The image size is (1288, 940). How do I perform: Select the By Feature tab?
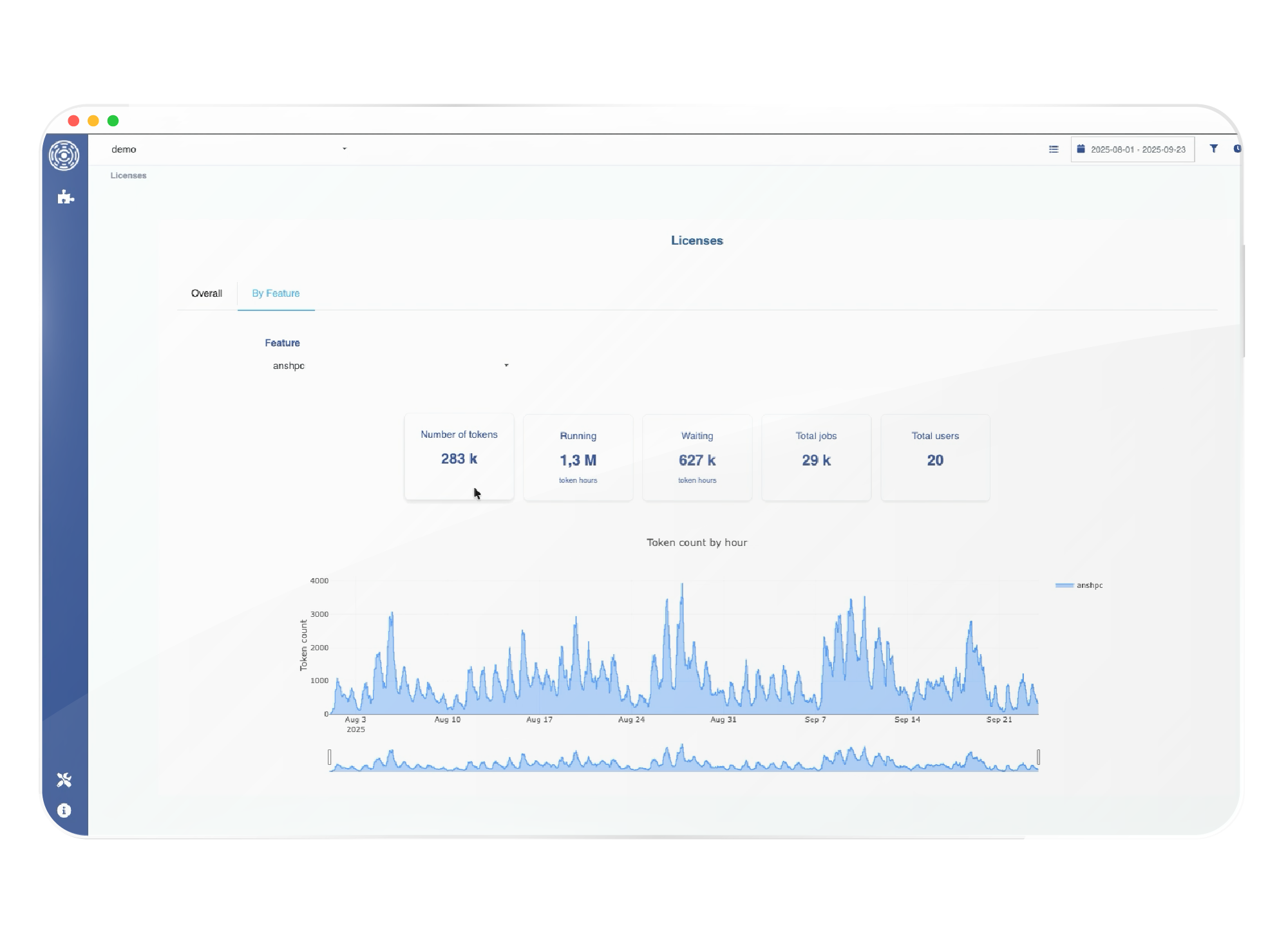pyautogui.click(x=276, y=294)
